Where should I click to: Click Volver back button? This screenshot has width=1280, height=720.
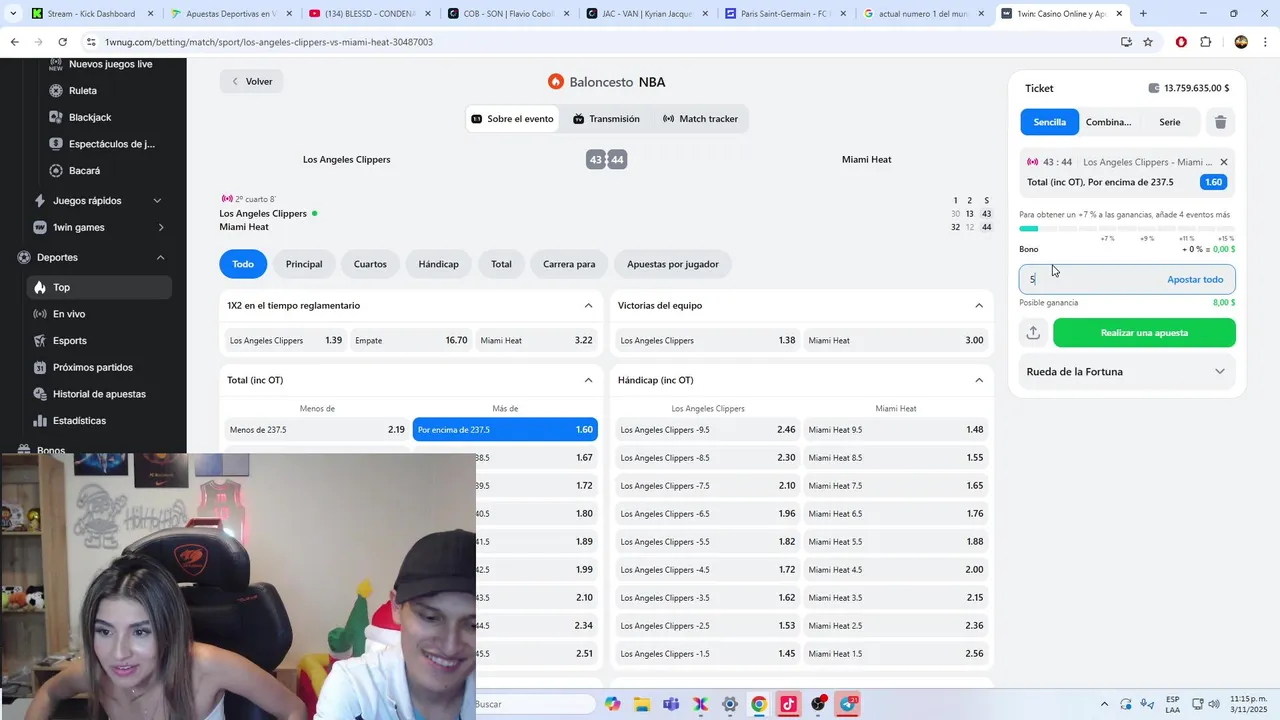tap(251, 81)
